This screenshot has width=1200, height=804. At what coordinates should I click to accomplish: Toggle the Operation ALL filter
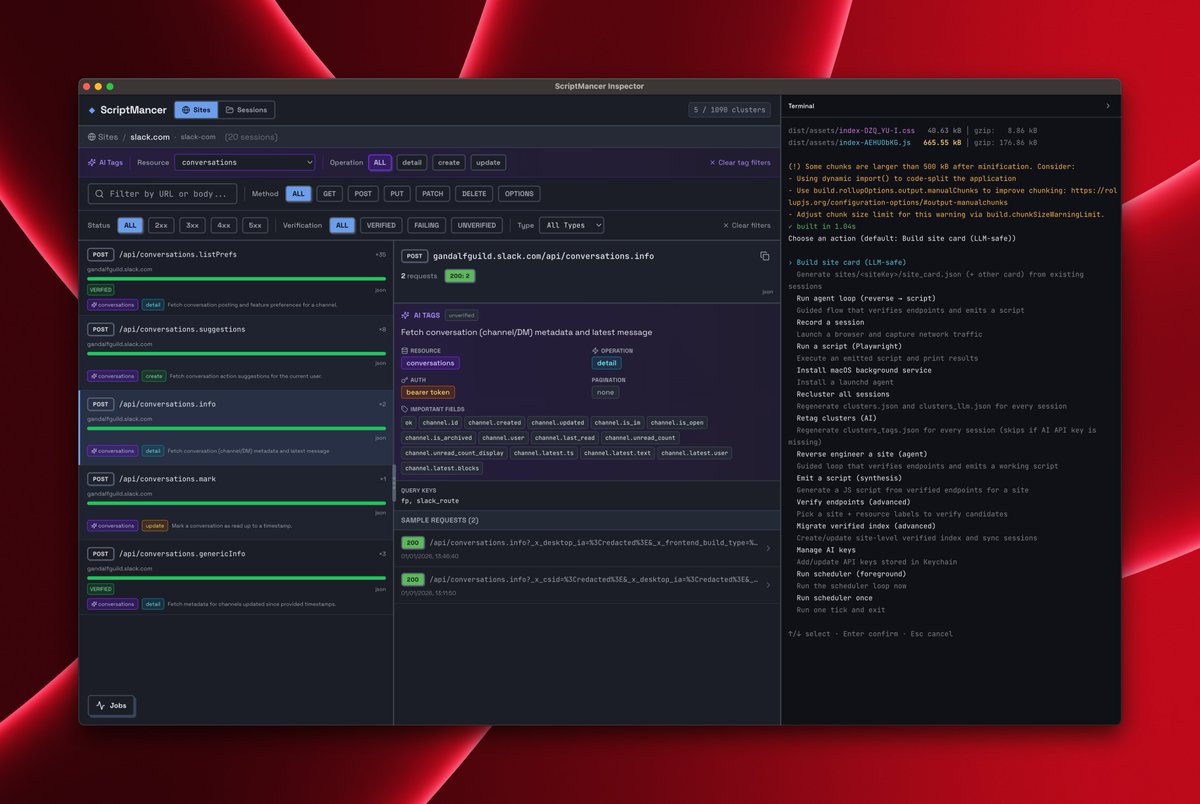(380, 162)
